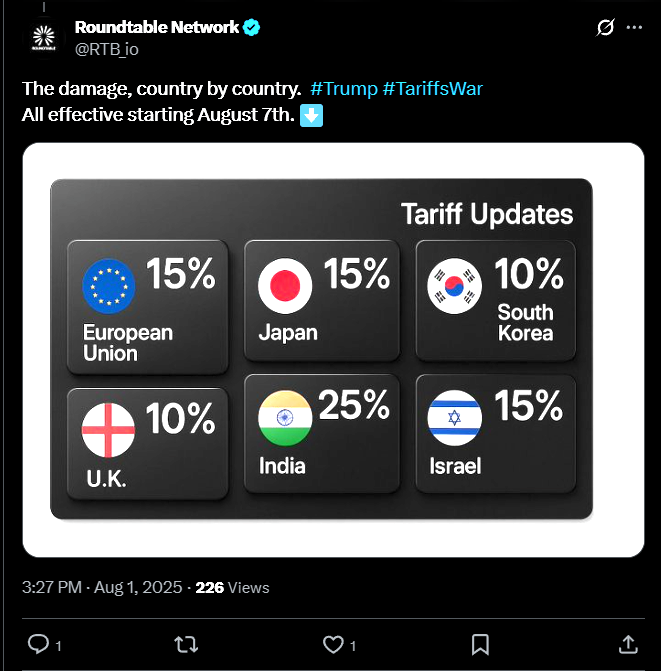Repost this tweet with the retweet icon
Screen dimensions: 661x671
[186, 644]
